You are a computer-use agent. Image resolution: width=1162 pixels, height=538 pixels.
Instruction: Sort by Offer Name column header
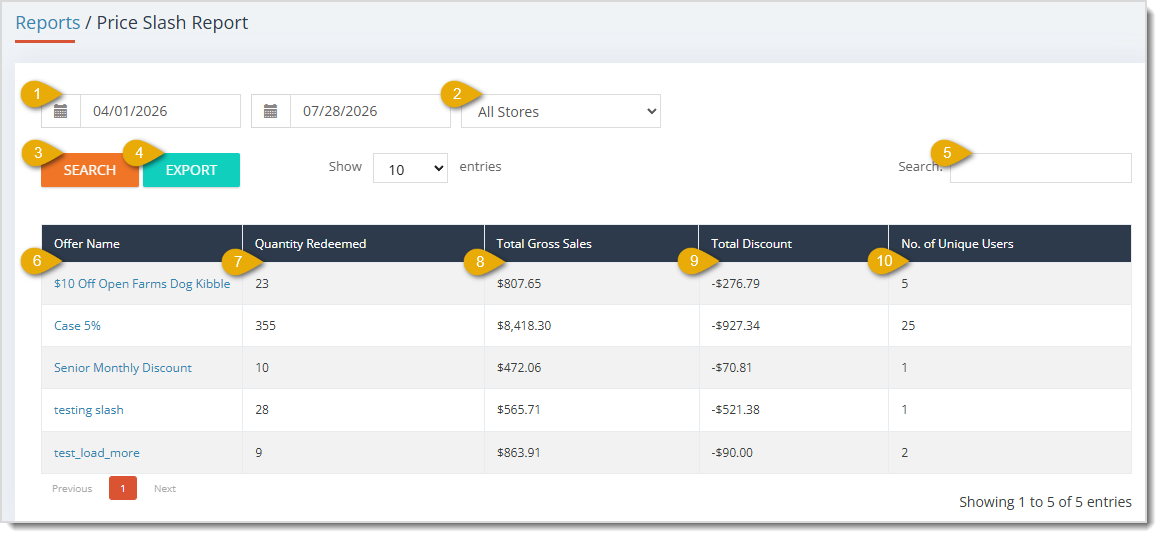(142, 244)
